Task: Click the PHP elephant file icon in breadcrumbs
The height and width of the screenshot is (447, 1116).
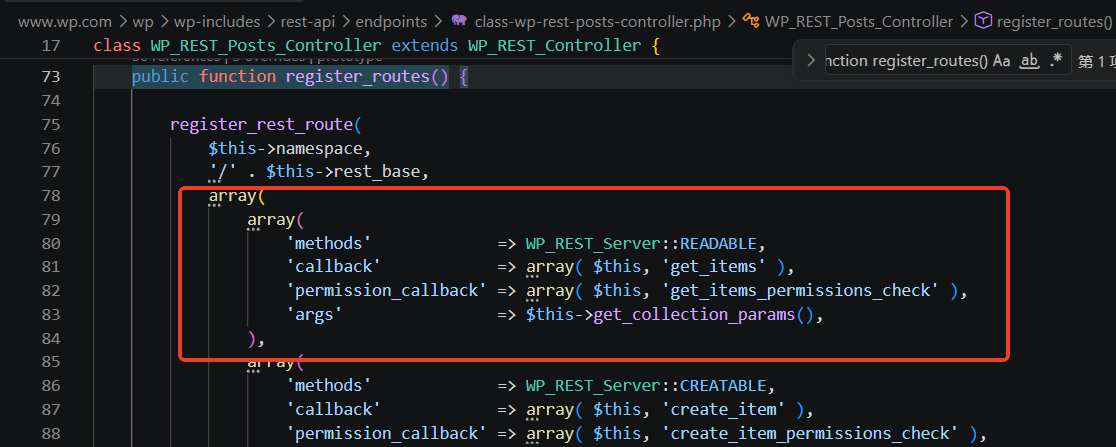Action: click(460, 21)
